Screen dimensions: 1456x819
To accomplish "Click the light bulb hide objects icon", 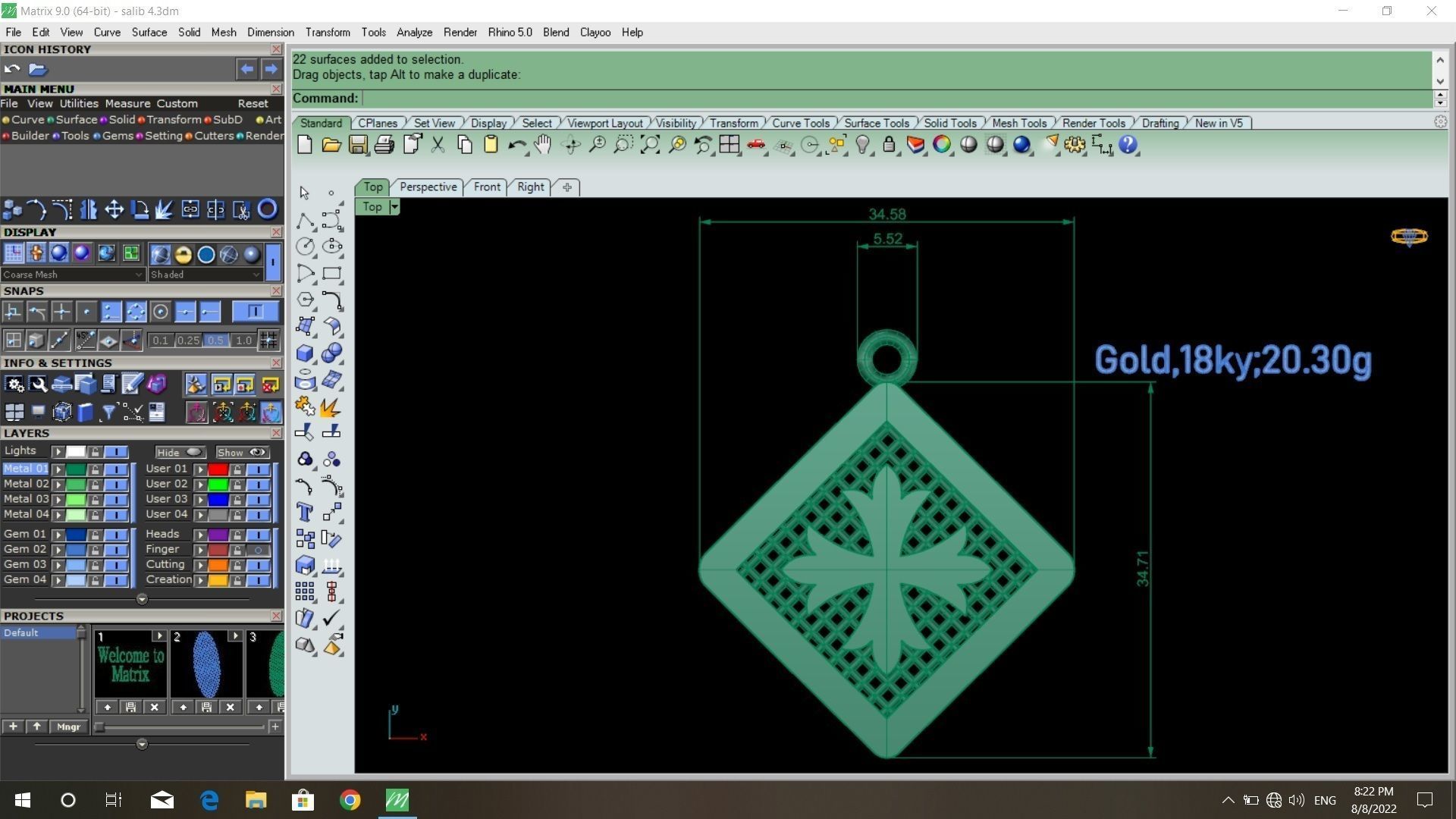I will [862, 145].
